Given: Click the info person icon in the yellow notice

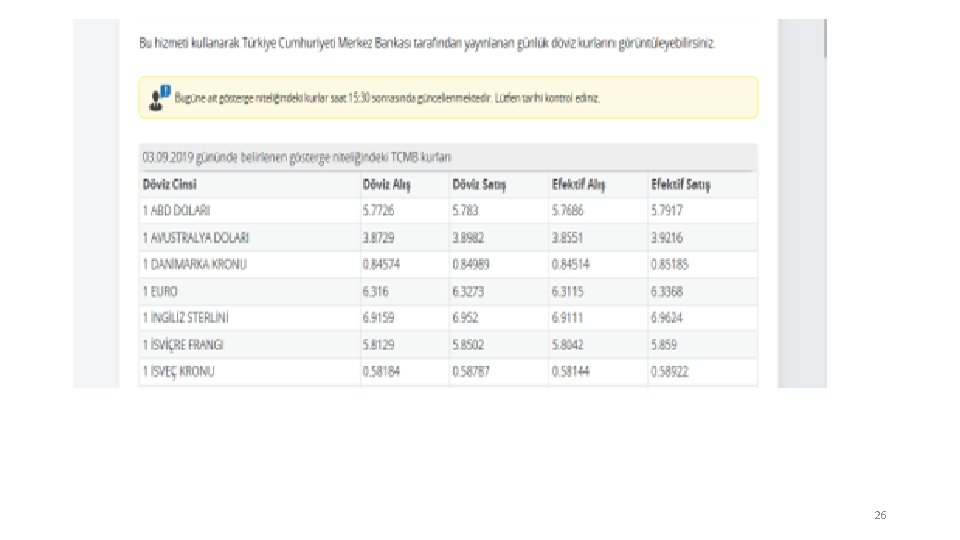Looking at the screenshot, I should point(159,97).
